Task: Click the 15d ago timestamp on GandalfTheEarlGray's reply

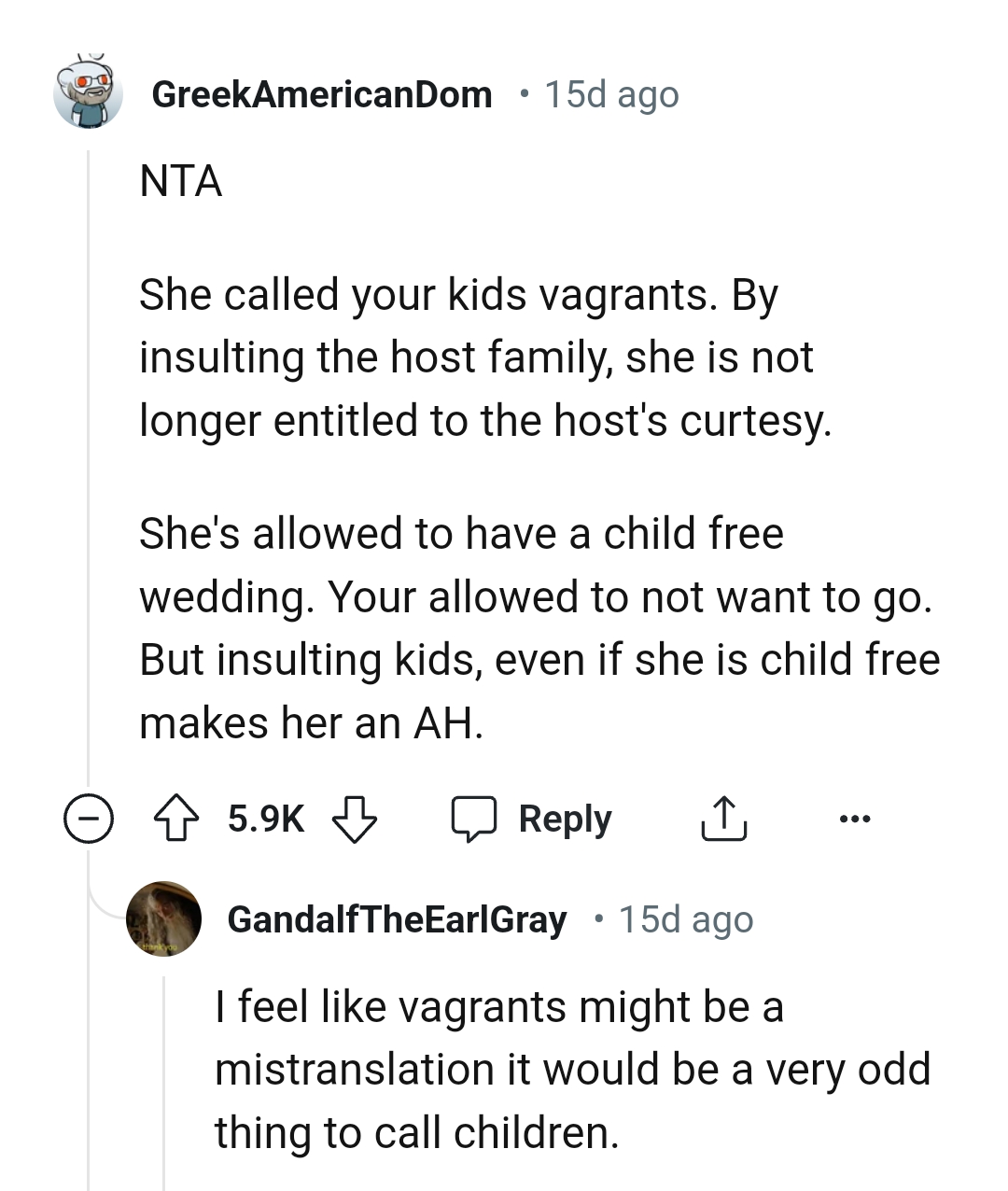Action: tap(684, 920)
